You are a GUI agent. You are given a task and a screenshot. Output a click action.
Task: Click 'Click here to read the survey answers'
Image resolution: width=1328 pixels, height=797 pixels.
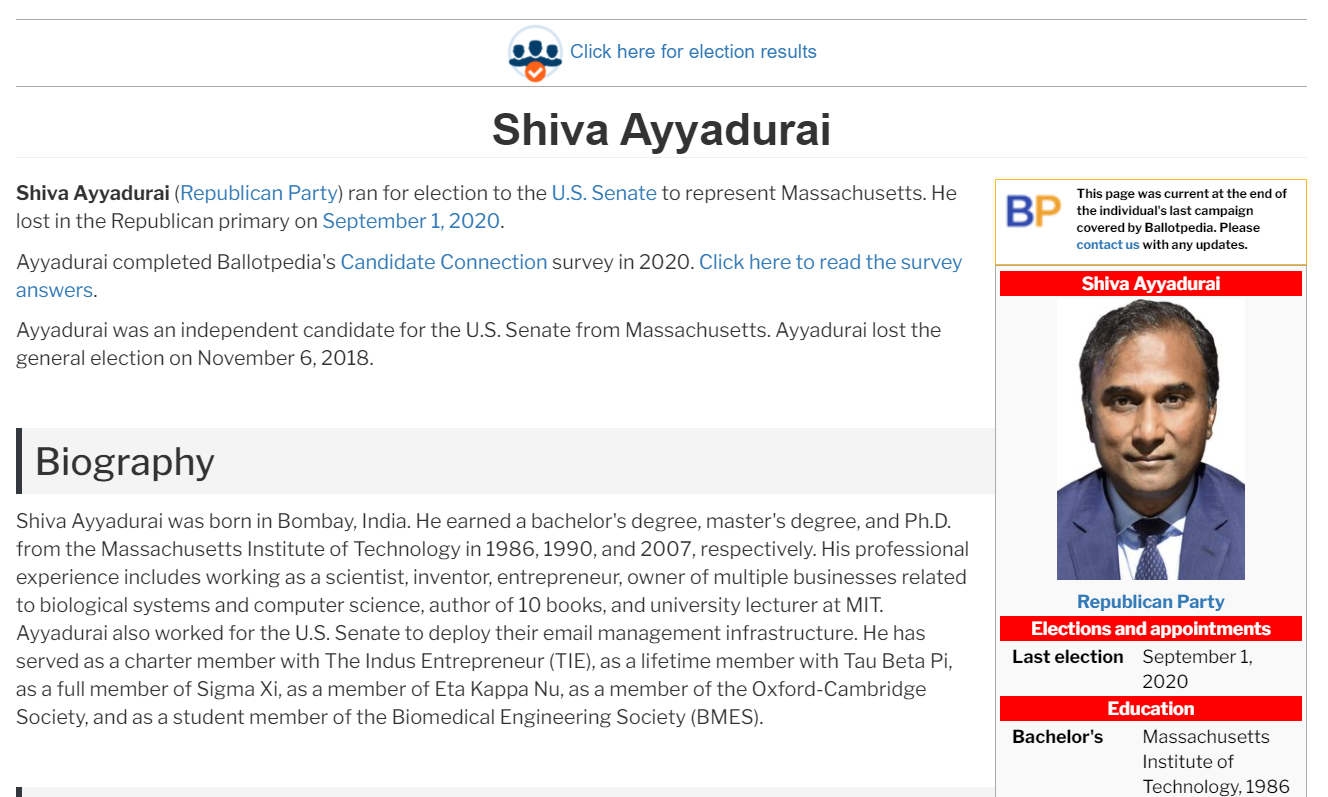pos(830,263)
